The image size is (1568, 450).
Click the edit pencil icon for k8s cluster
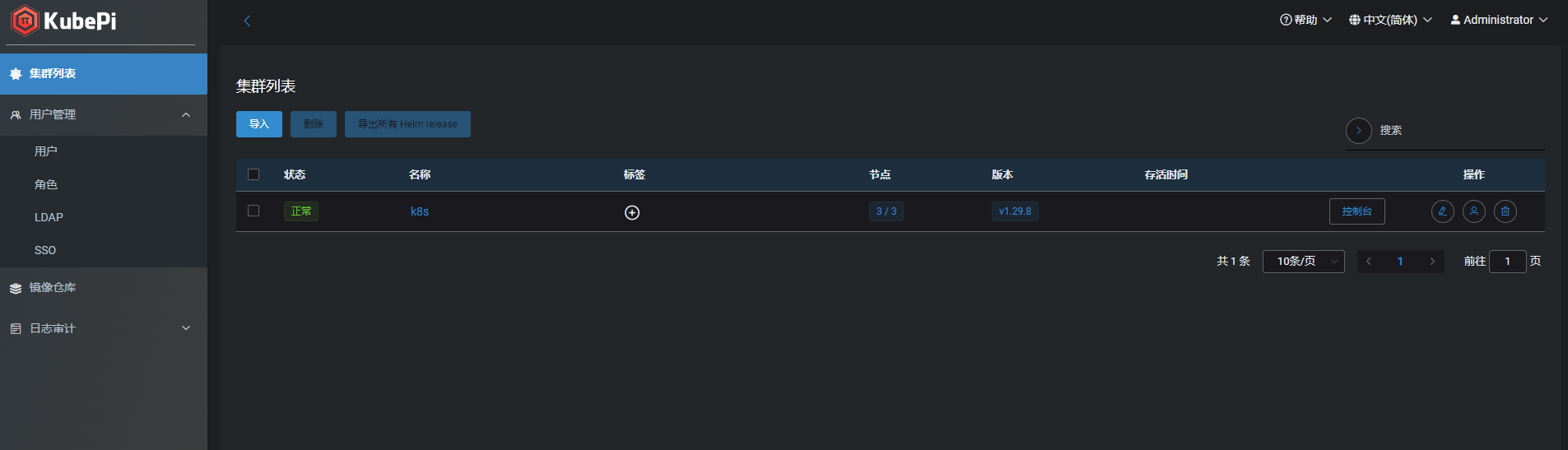1442,211
